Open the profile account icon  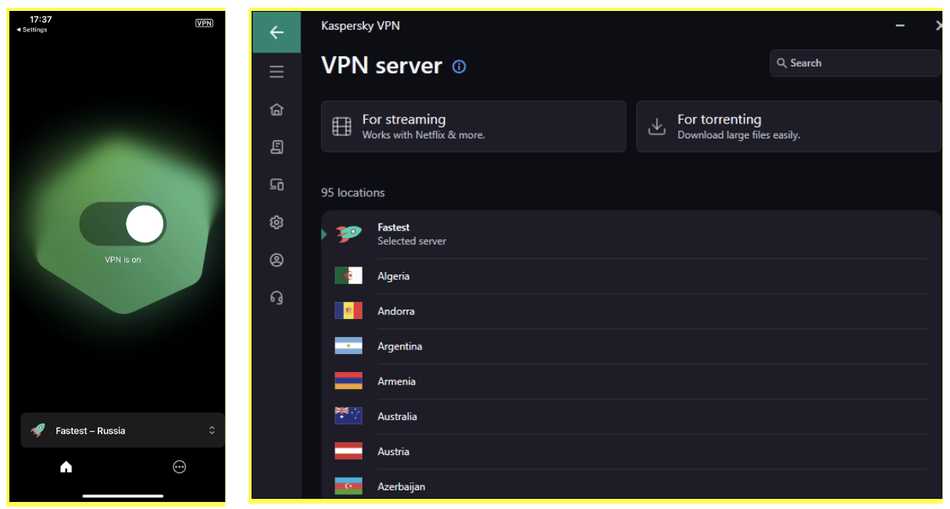(277, 260)
